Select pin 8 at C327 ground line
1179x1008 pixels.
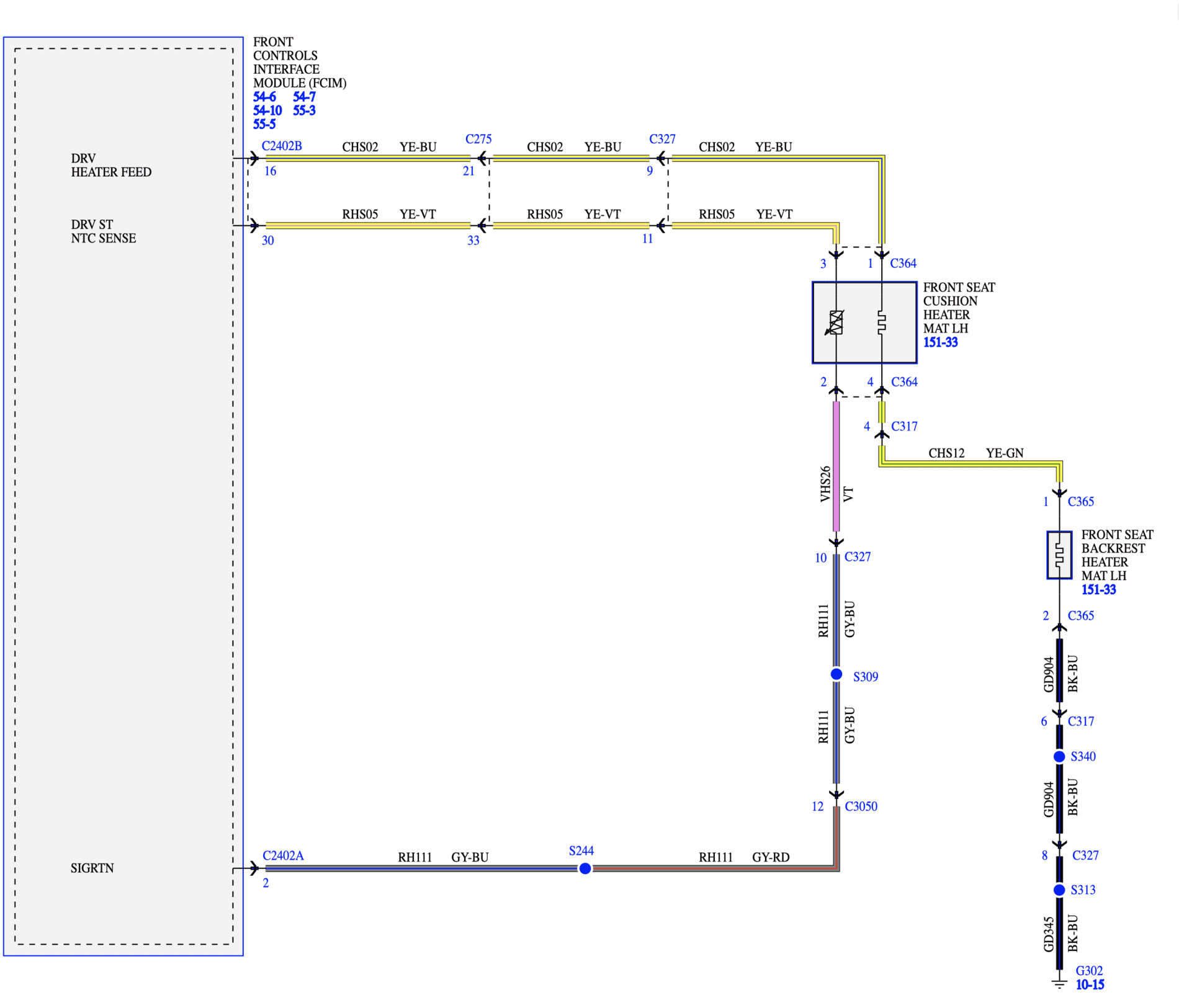(1044, 856)
